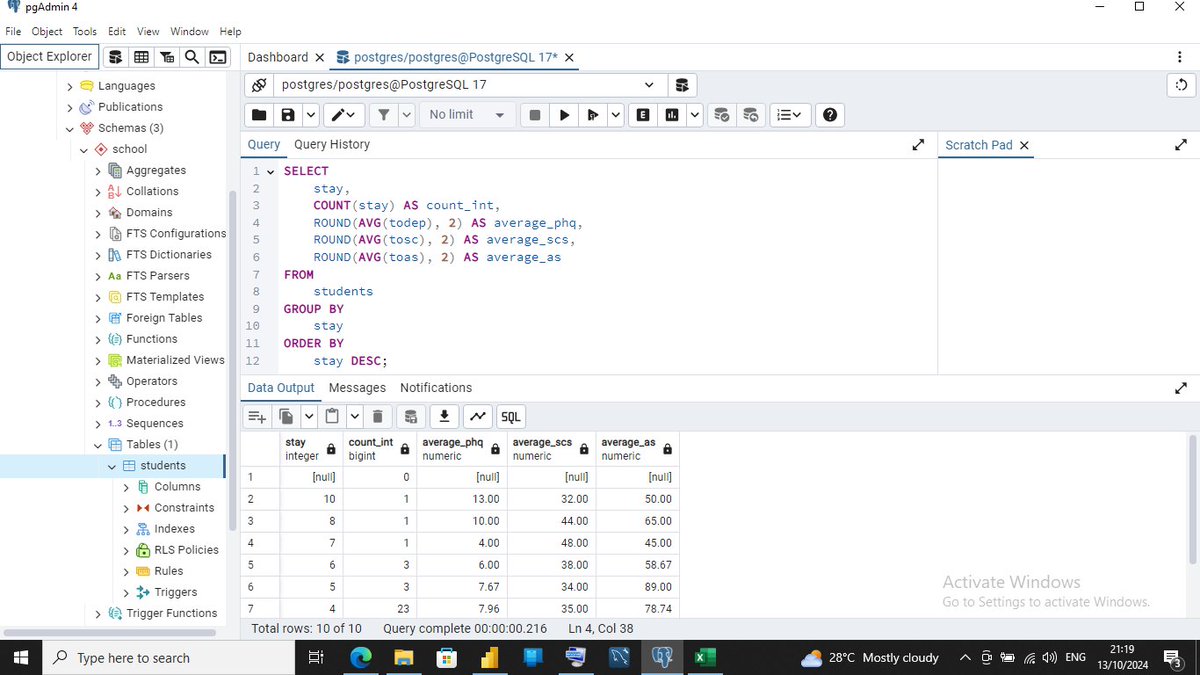Run the query with Execute play button

point(564,115)
